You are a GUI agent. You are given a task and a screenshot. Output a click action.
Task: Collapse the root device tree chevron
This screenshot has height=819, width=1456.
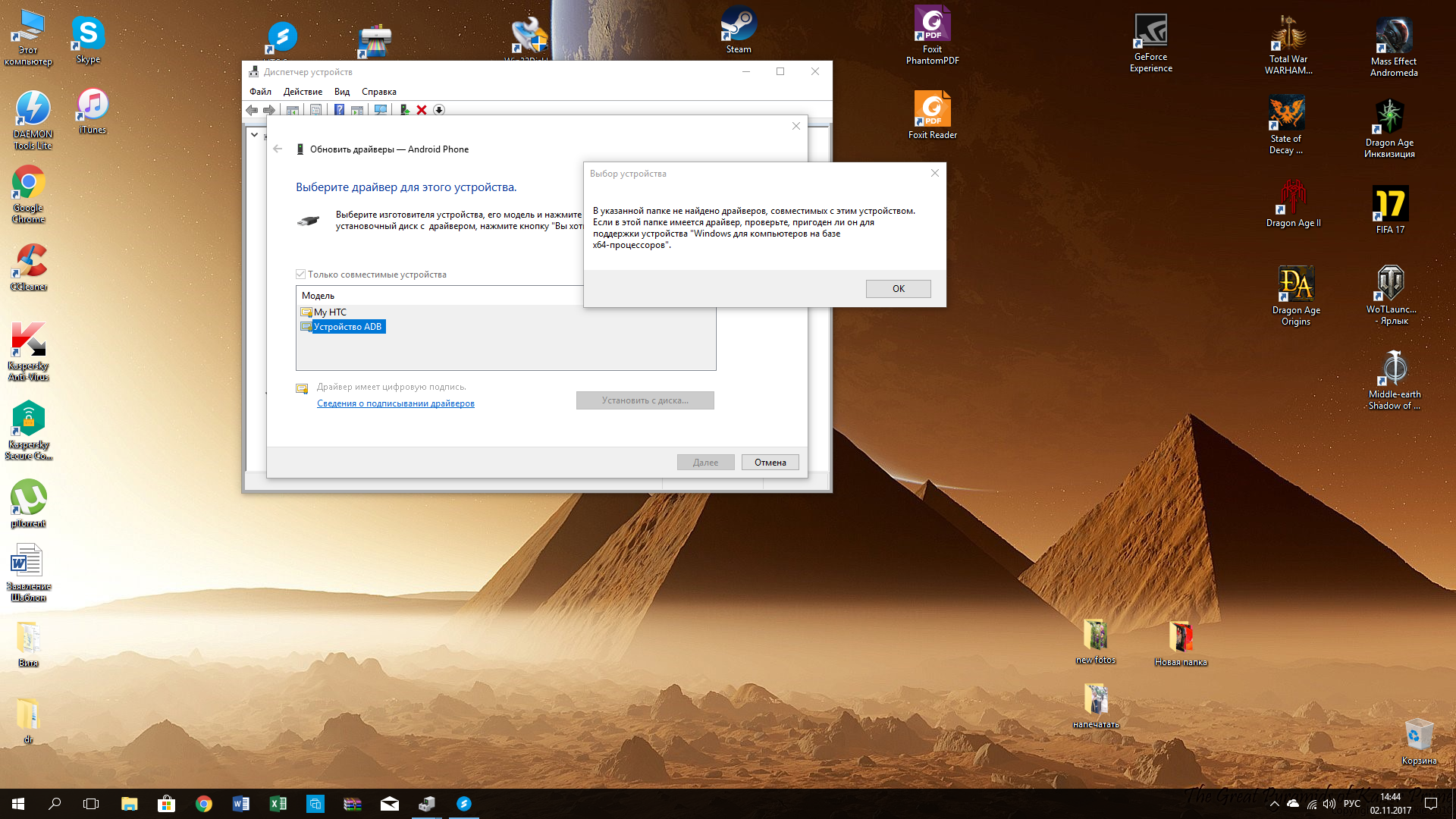point(255,135)
